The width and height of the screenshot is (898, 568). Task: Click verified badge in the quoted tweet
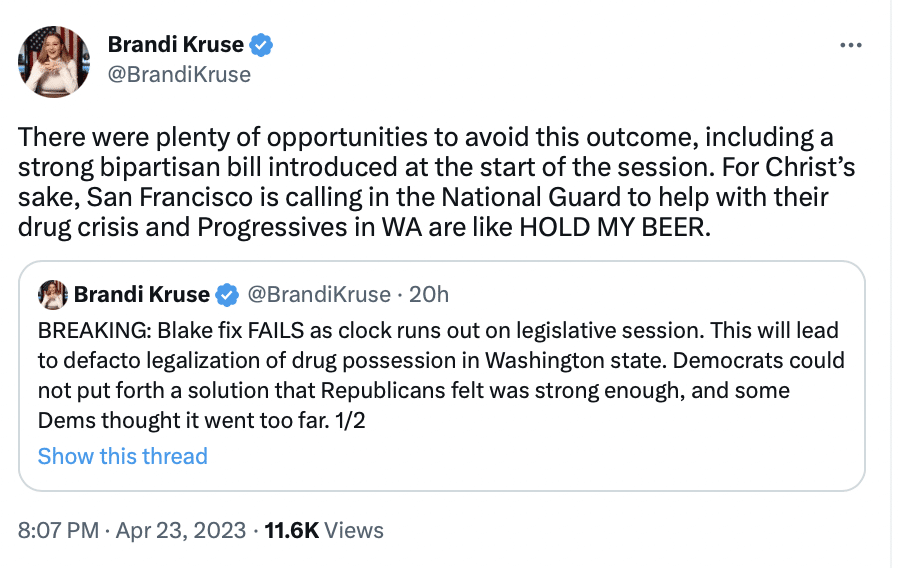(x=227, y=295)
